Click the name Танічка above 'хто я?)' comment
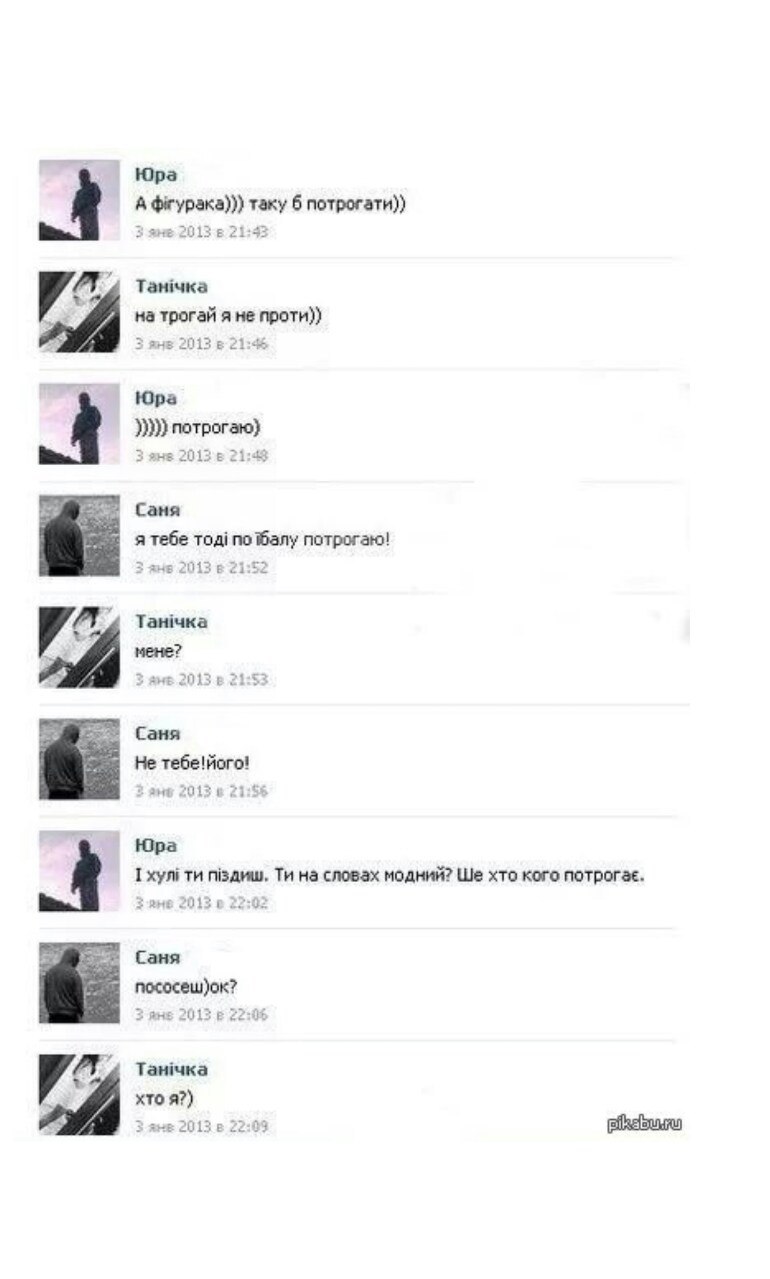This screenshot has height=1279, width=770. click(171, 1070)
